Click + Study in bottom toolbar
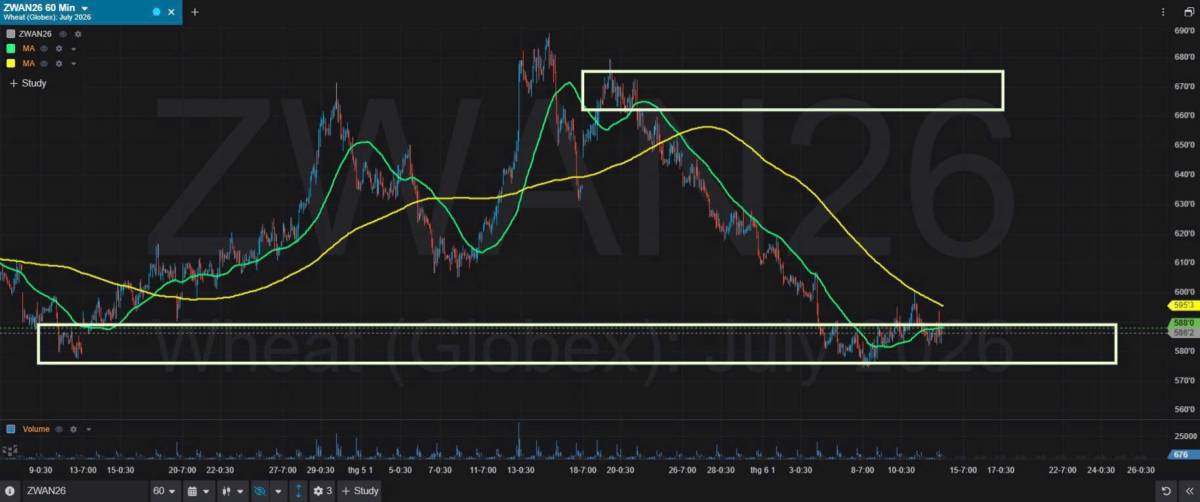The width and height of the screenshot is (1200, 502). click(360, 491)
